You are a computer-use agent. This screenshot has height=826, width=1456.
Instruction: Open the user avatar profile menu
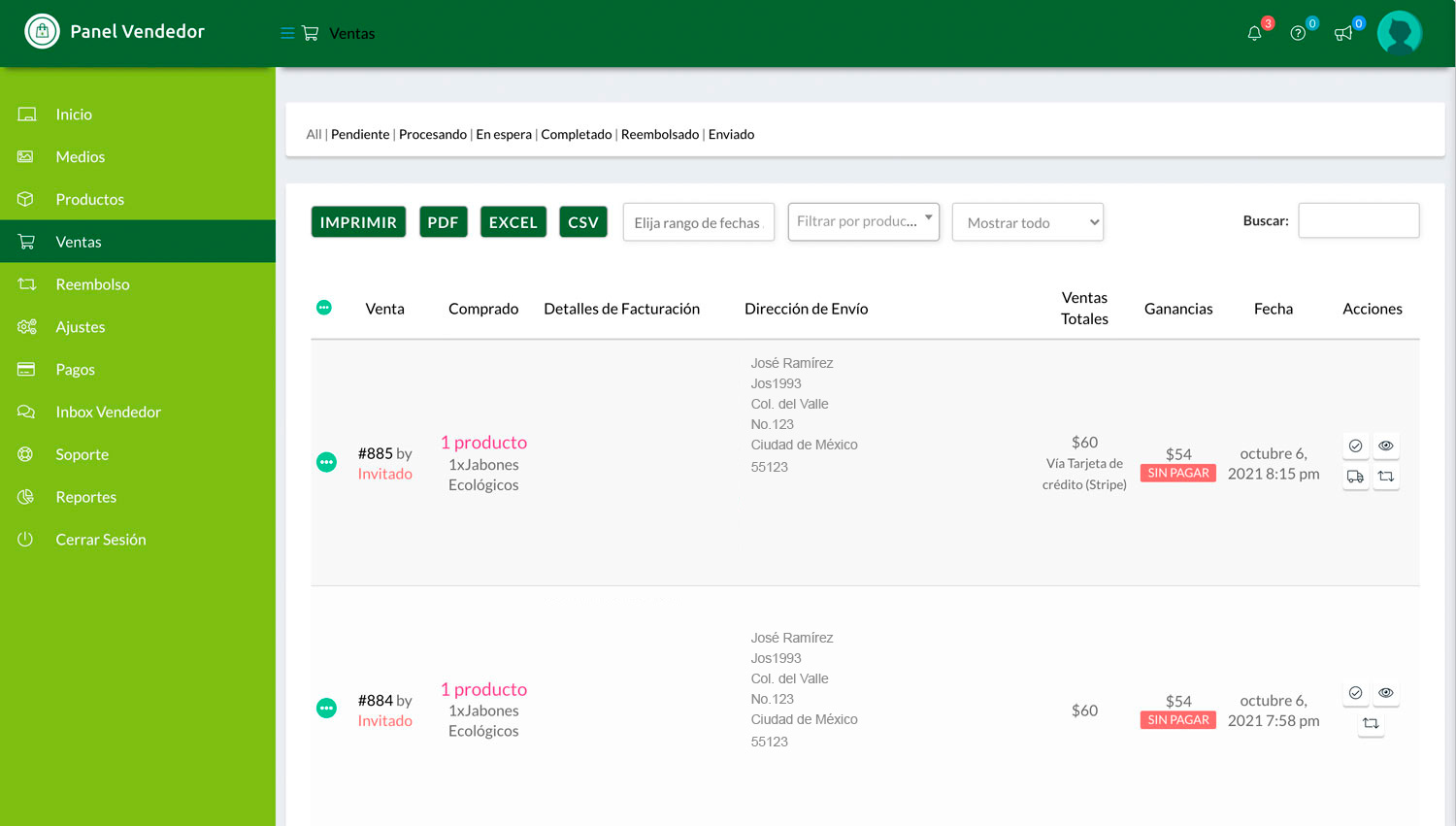click(x=1399, y=32)
